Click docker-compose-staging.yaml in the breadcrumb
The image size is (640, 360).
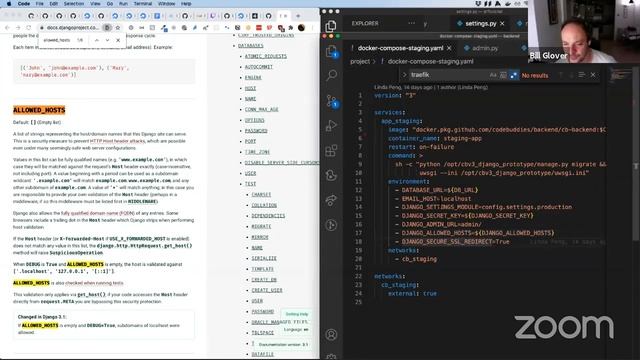[431, 62]
